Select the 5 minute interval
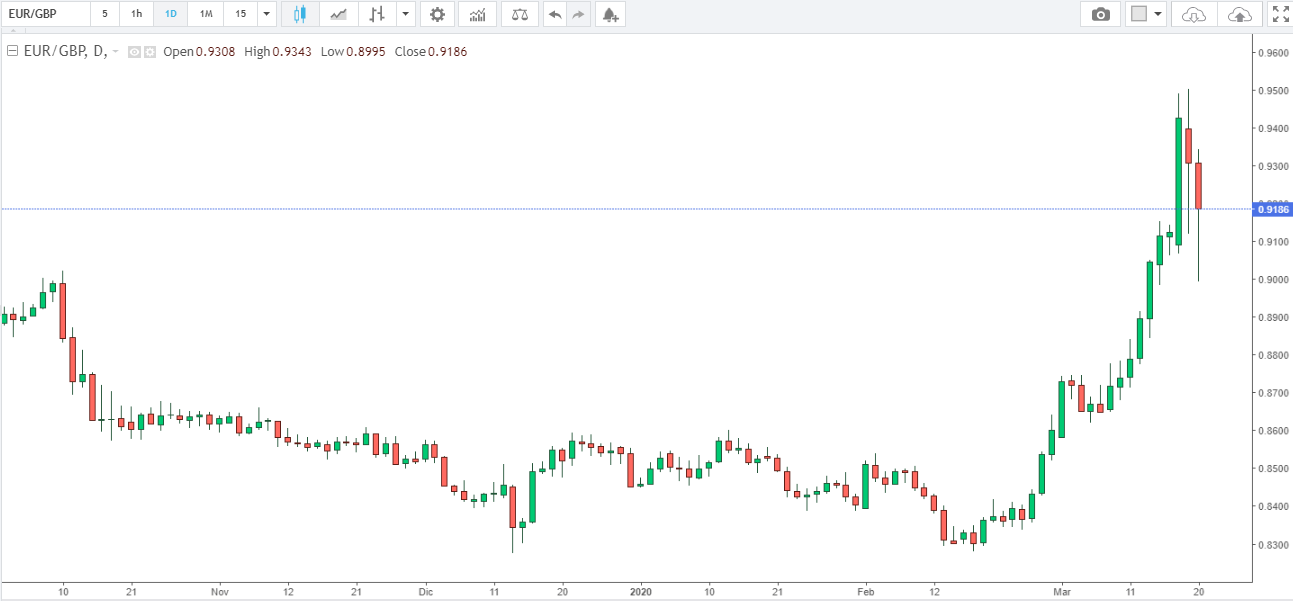 click(x=104, y=14)
